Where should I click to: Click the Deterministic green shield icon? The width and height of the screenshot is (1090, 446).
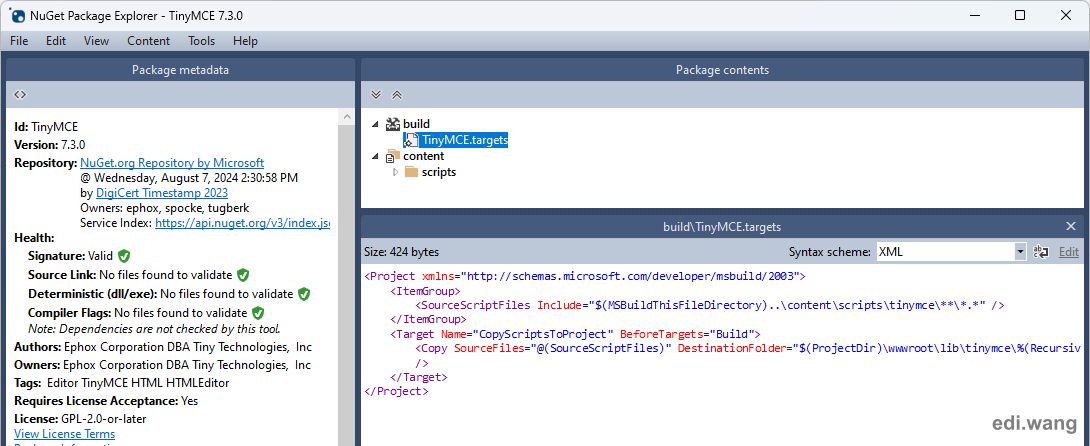pyautogui.click(x=304, y=294)
